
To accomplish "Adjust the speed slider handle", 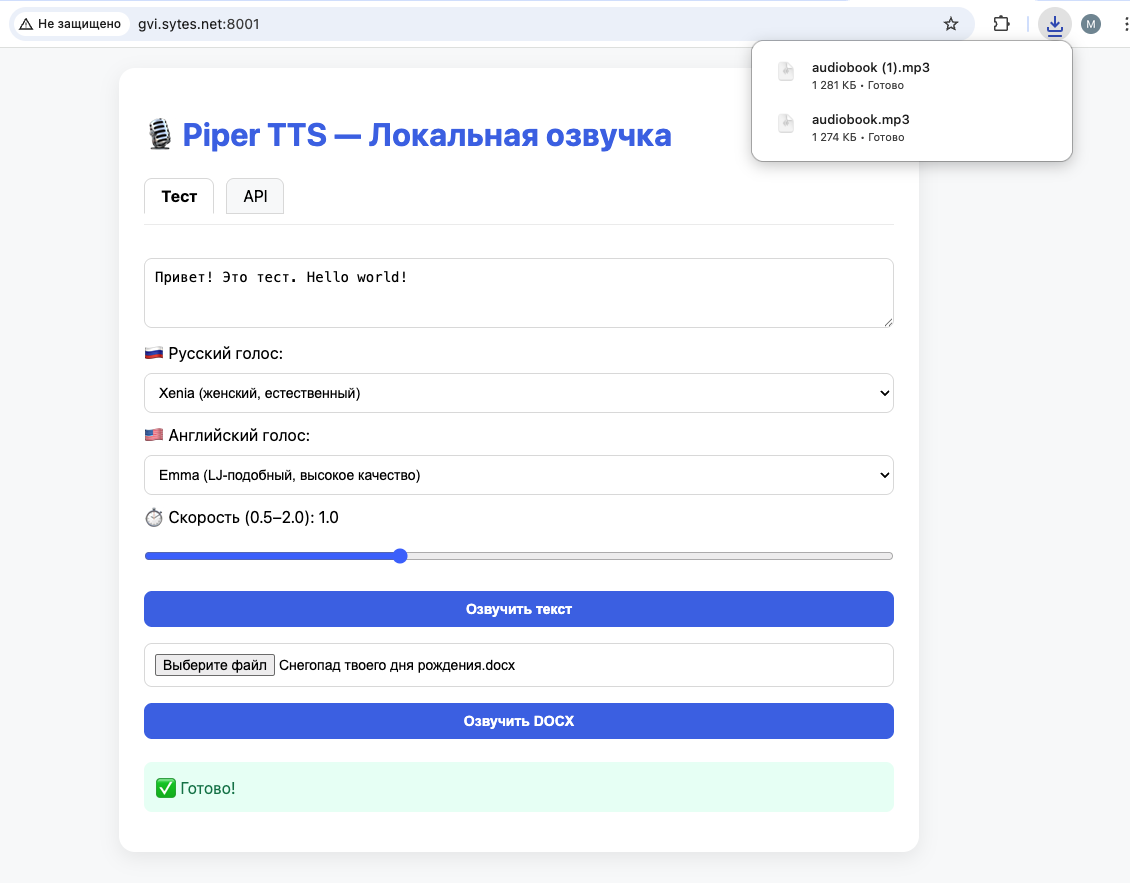I will tap(399, 555).
